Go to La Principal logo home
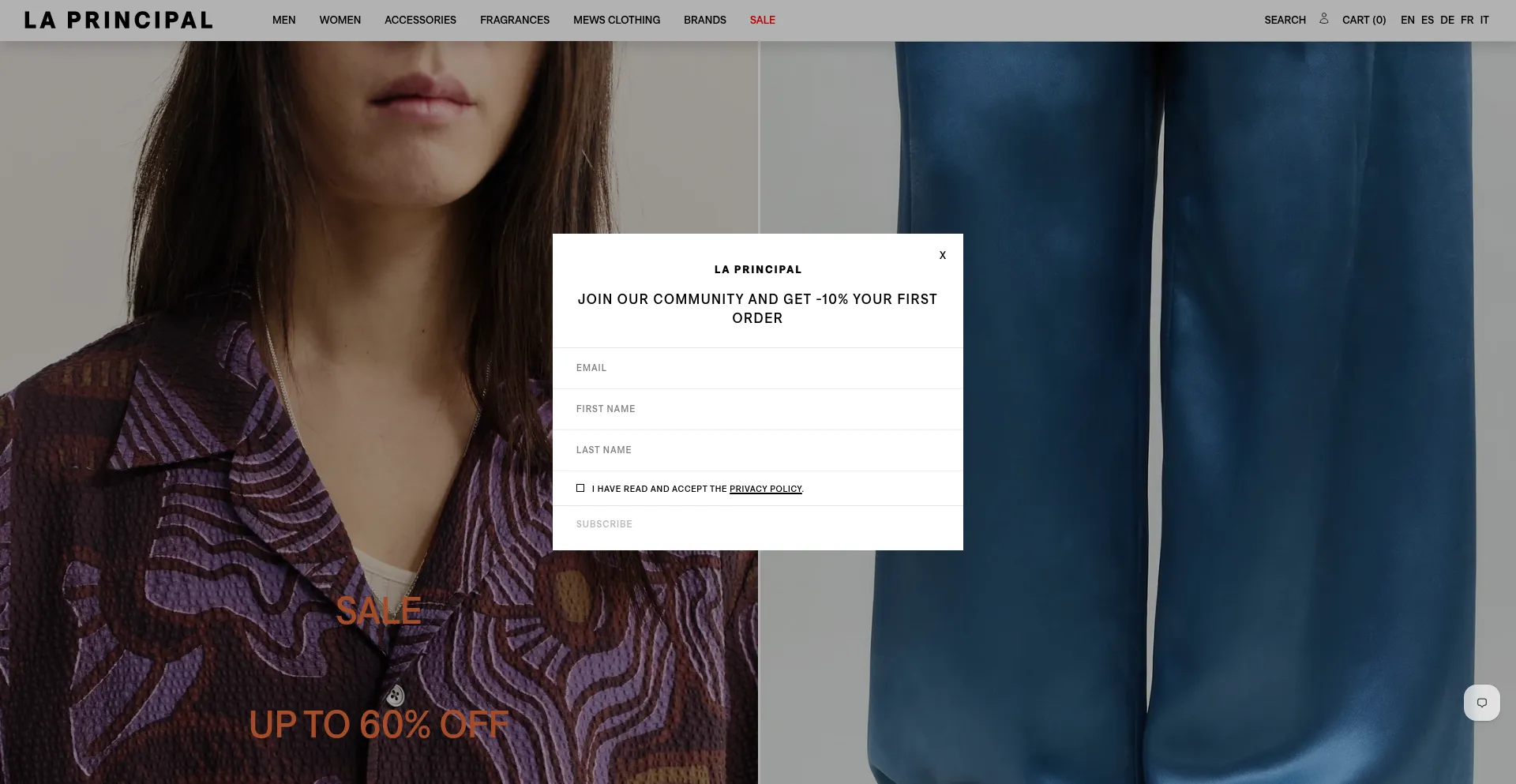Image resolution: width=1516 pixels, height=784 pixels. click(x=118, y=20)
